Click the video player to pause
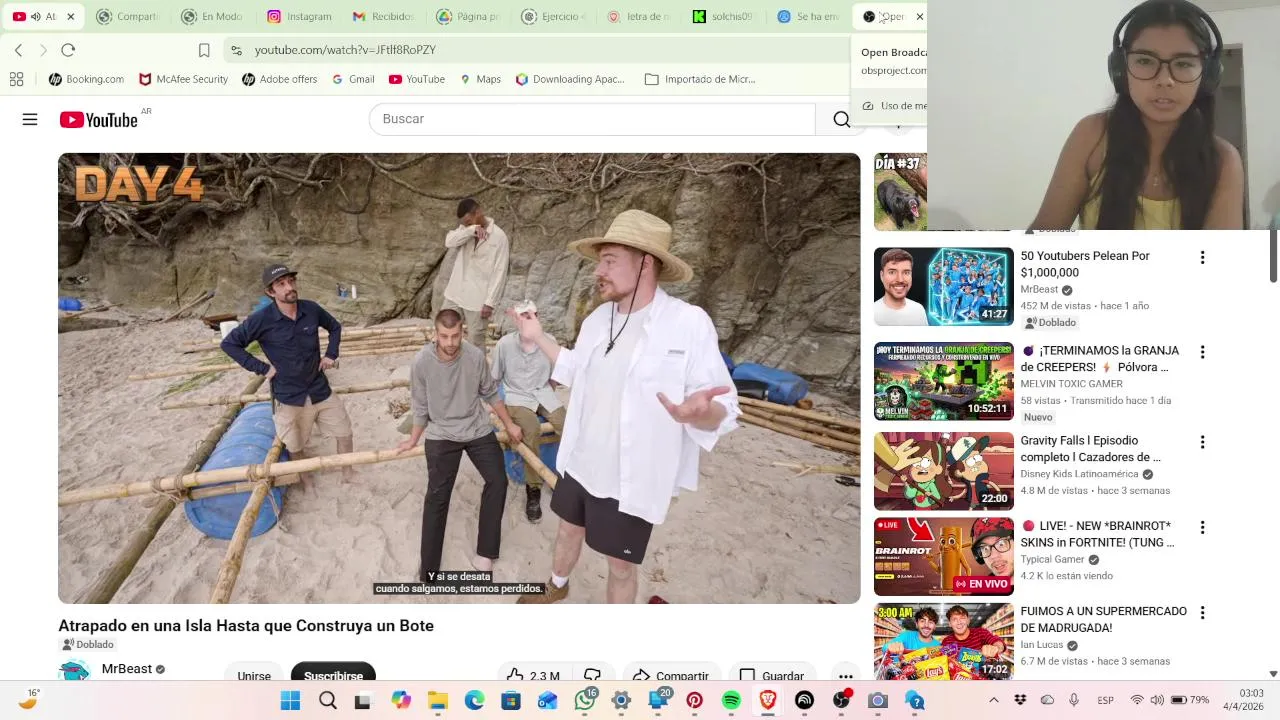Image resolution: width=1280 pixels, height=720 pixels. (459, 378)
